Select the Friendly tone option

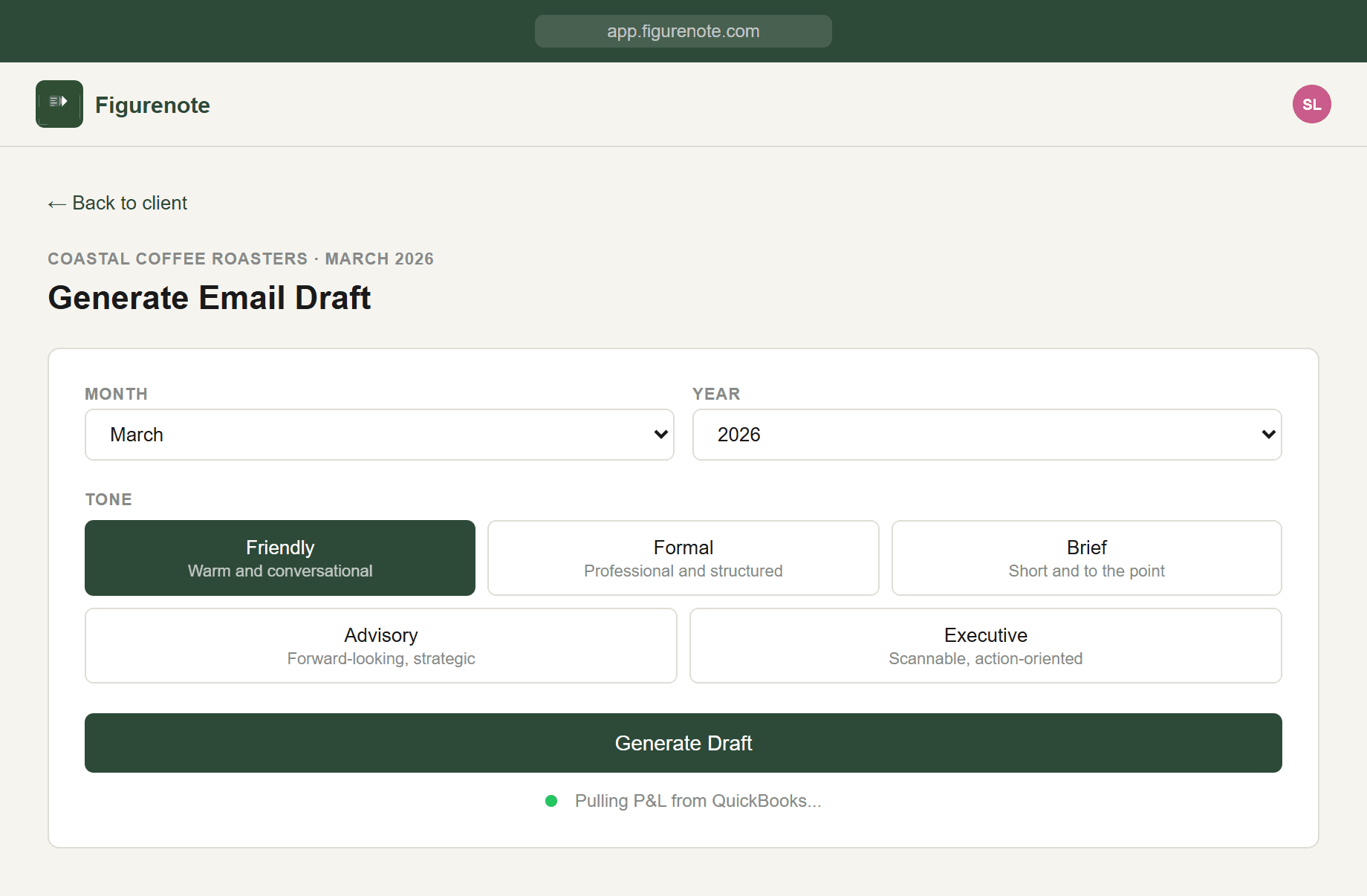tap(280, 558)
